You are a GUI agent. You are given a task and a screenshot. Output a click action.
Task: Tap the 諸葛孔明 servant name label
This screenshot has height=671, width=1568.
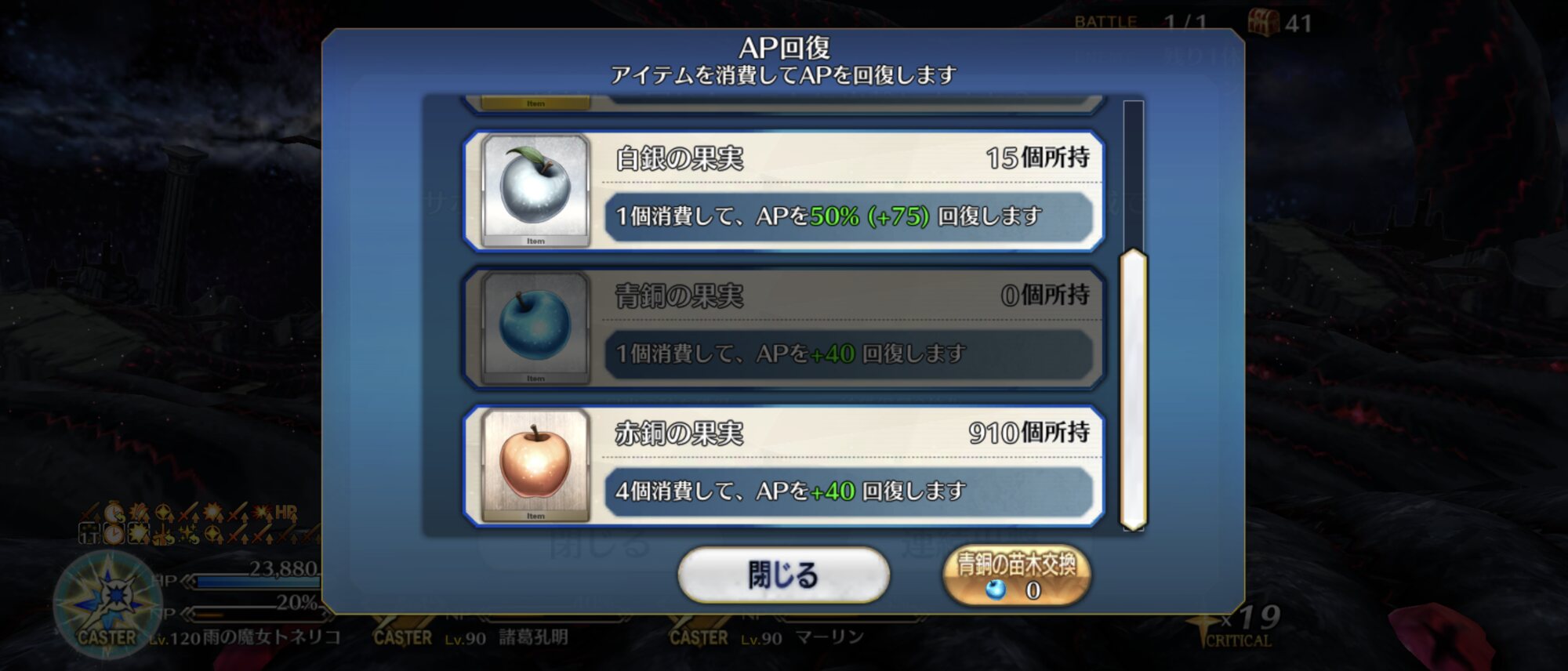point(533,637)
